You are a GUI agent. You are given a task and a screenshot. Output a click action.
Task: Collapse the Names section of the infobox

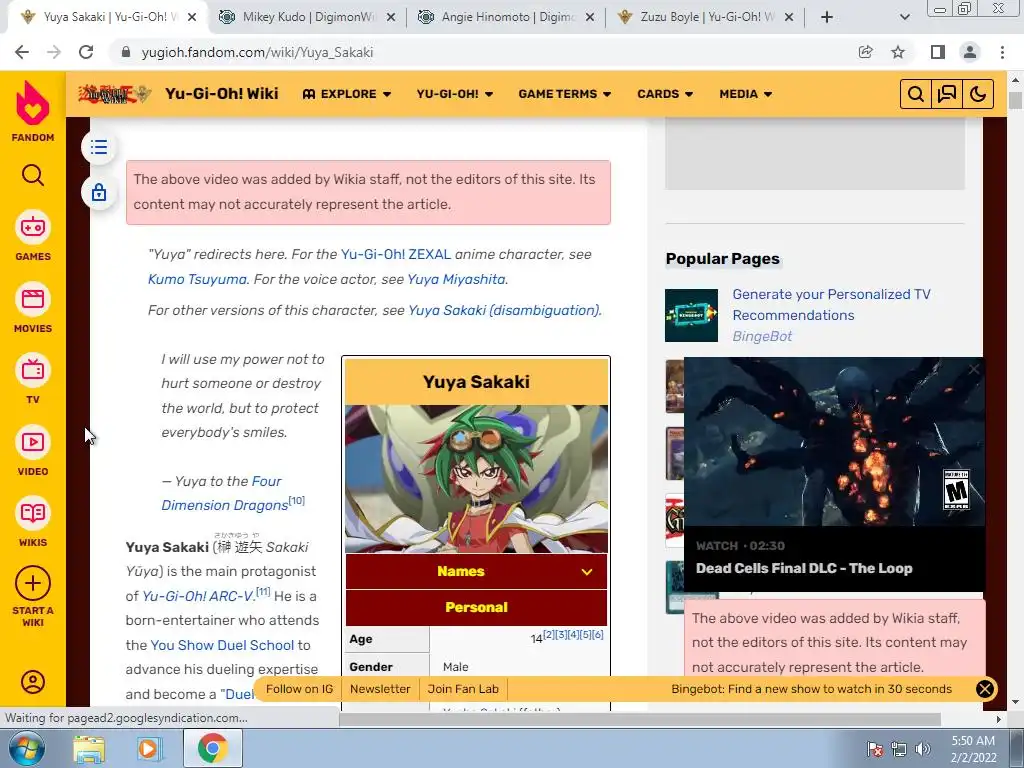476,571
